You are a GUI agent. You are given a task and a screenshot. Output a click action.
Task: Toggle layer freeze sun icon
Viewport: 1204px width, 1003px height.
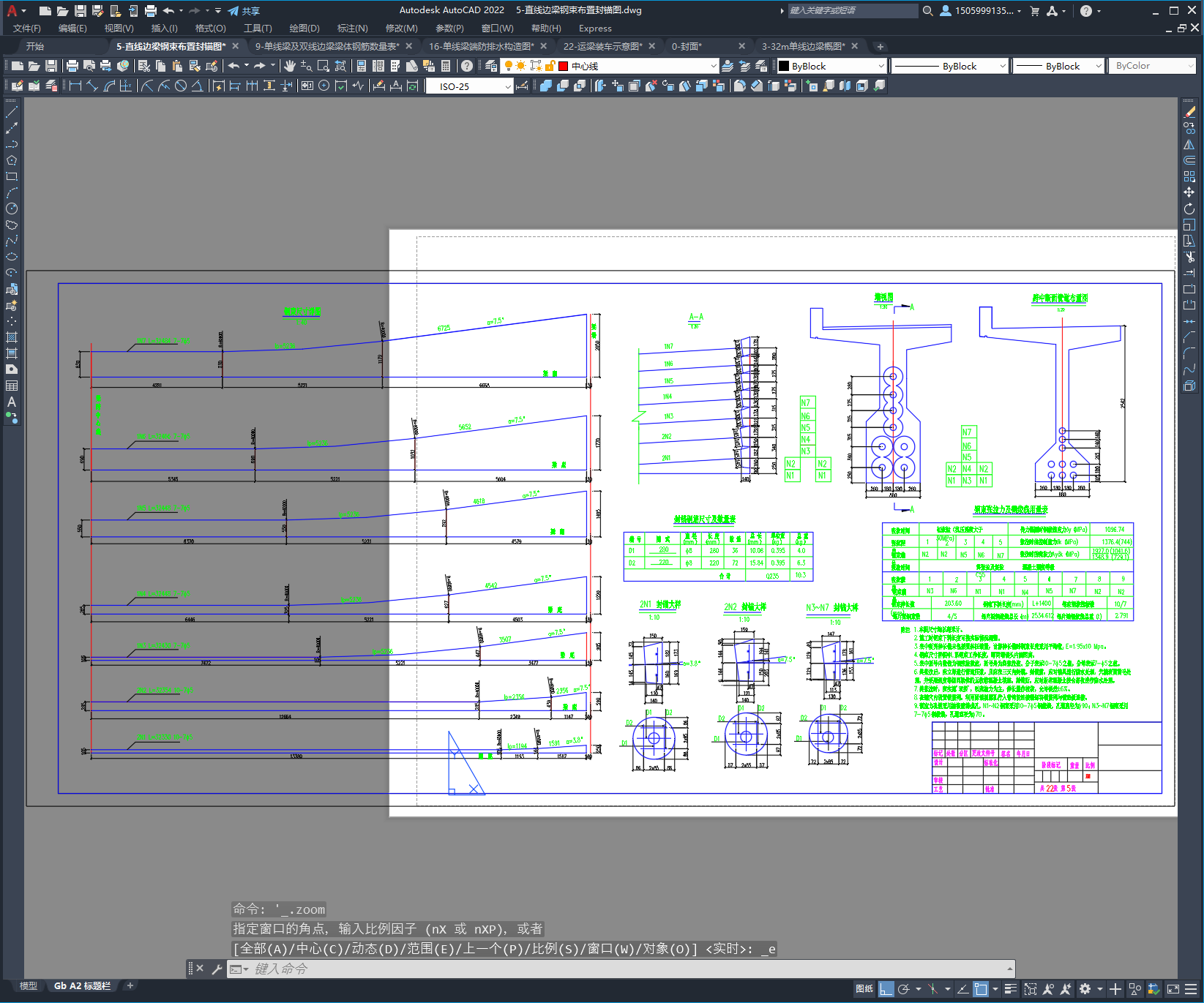(x=520, y=66)
